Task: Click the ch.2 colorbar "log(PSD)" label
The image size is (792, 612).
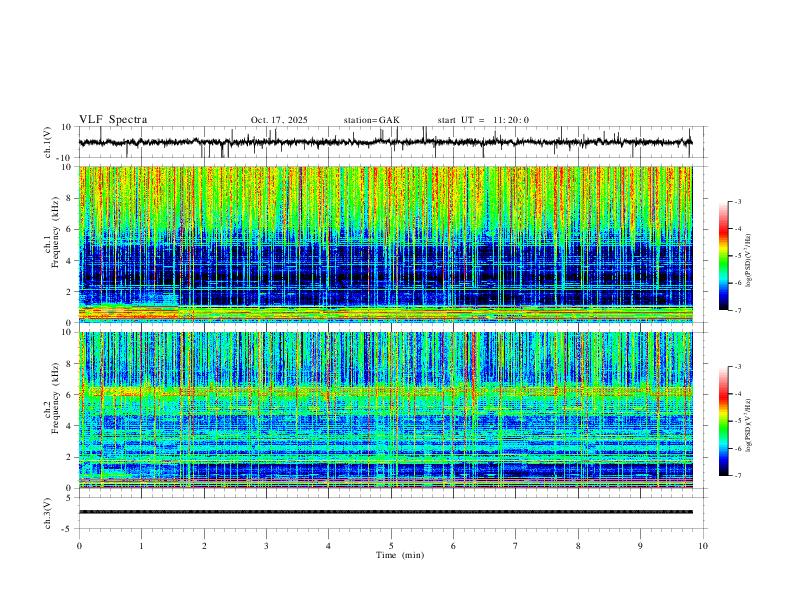Action: pyautogui.click(x=749, y=426)
